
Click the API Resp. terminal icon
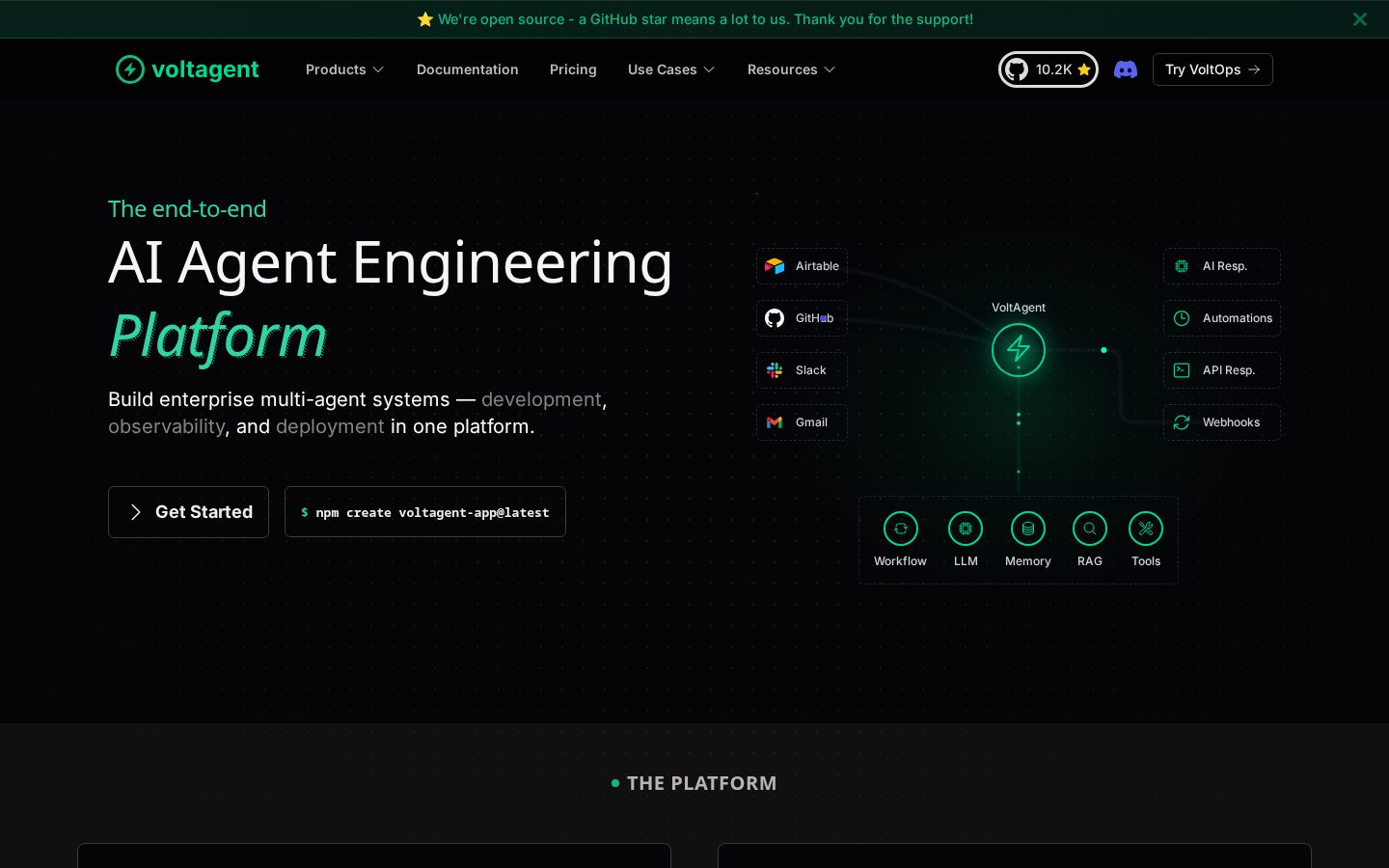point(1182,370)
